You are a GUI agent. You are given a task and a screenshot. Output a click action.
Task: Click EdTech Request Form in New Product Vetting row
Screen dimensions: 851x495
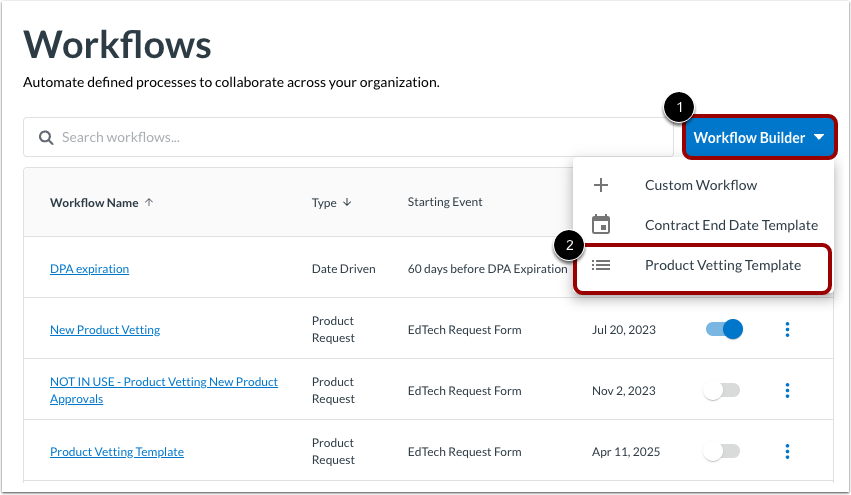coord(465,329)
